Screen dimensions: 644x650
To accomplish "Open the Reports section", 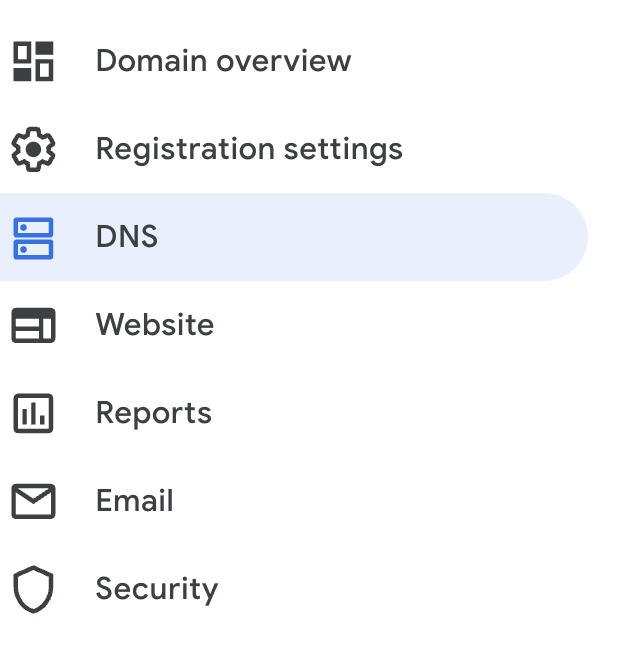I will click(x=154, y=413).
